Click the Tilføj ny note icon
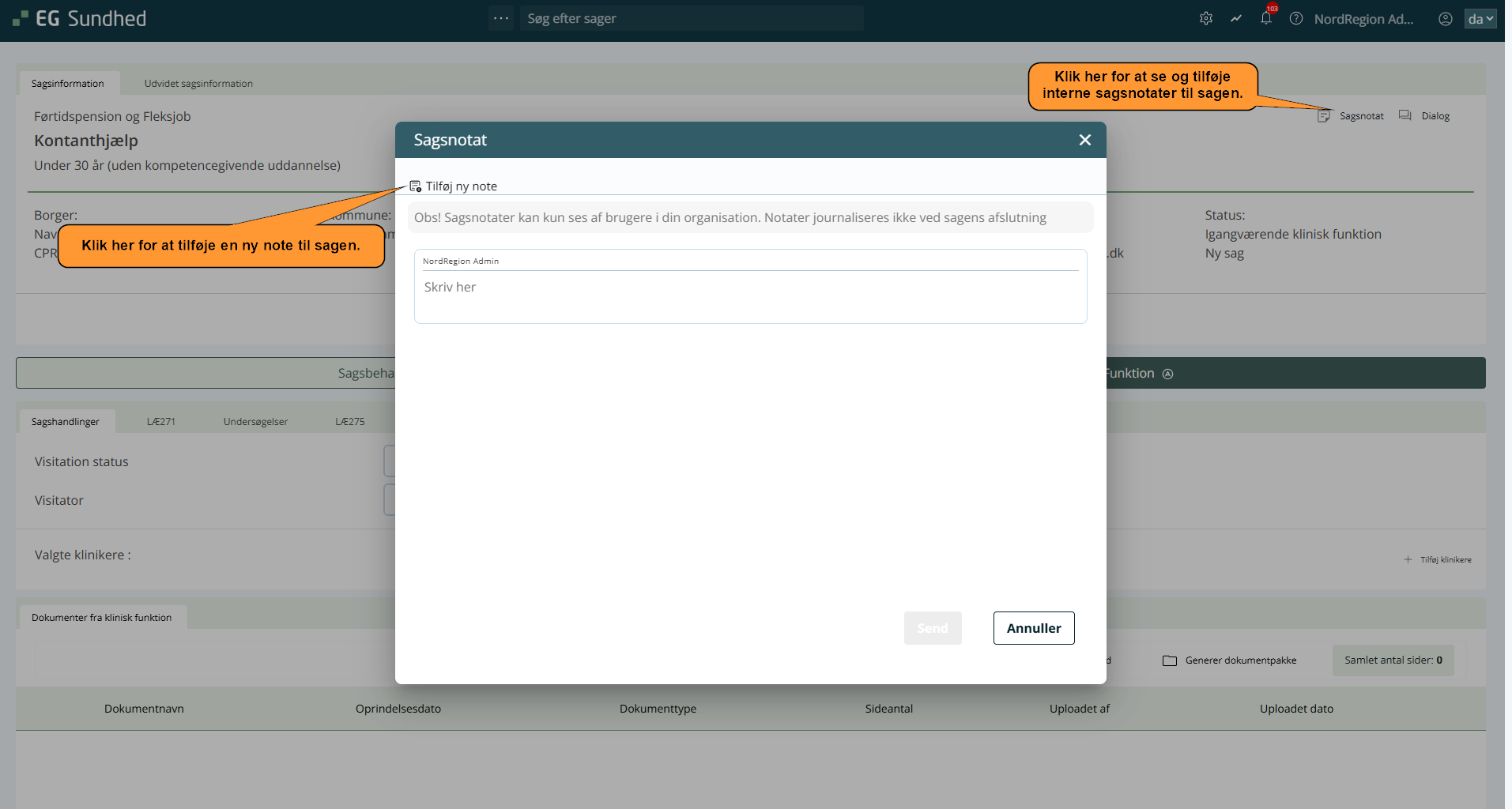The width and height of the screenshot is (1512, 809). tap(416, 186)
